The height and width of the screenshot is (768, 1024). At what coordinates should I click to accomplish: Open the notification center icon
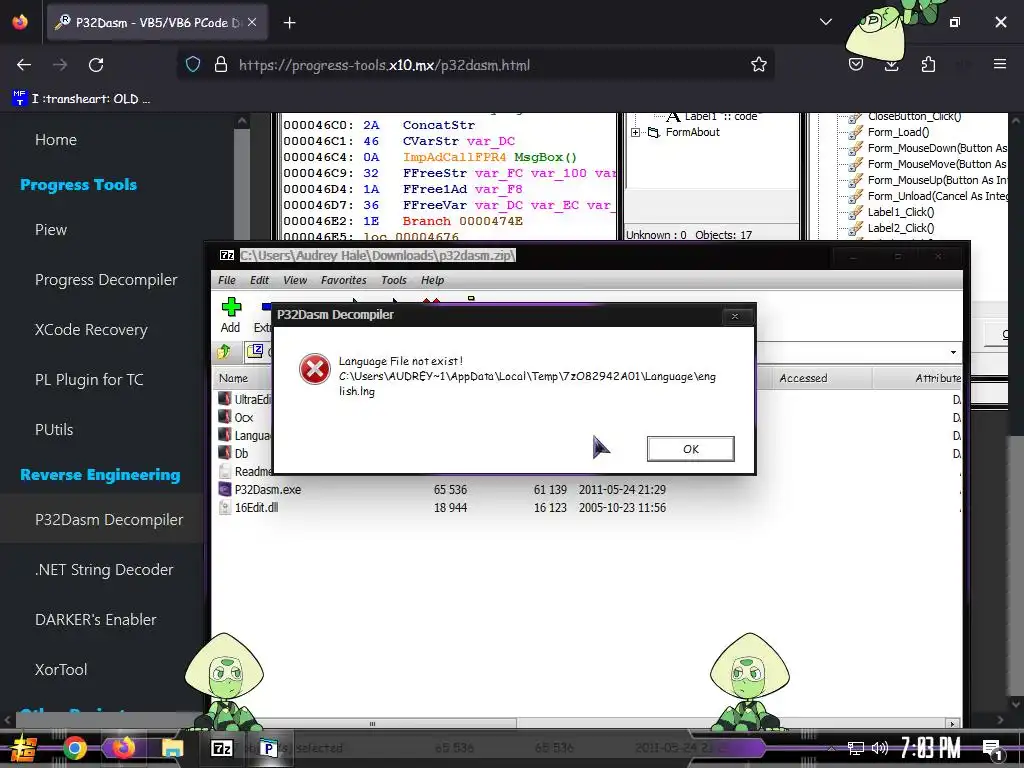tap(991, 750)
